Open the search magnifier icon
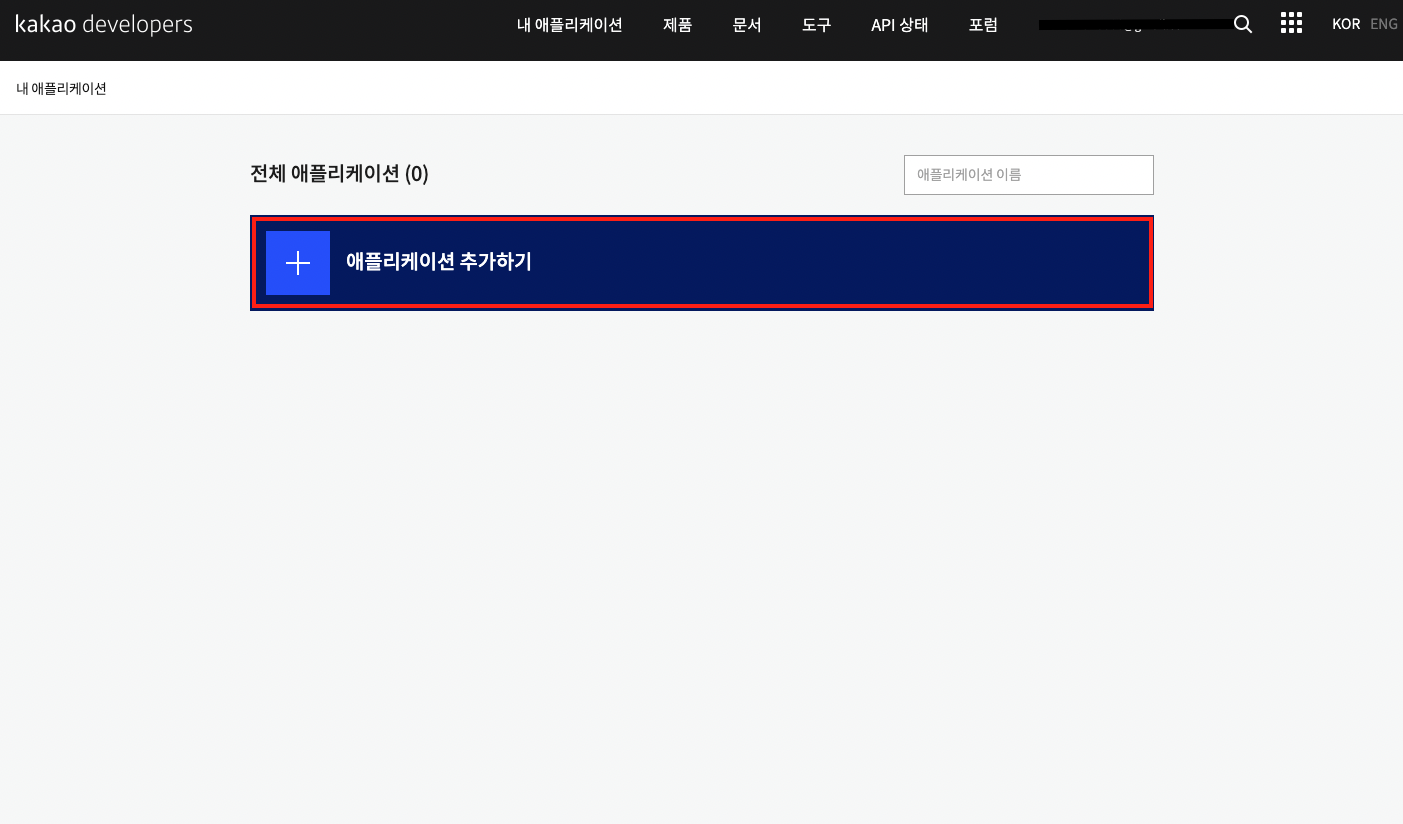 pos(1243,25)
